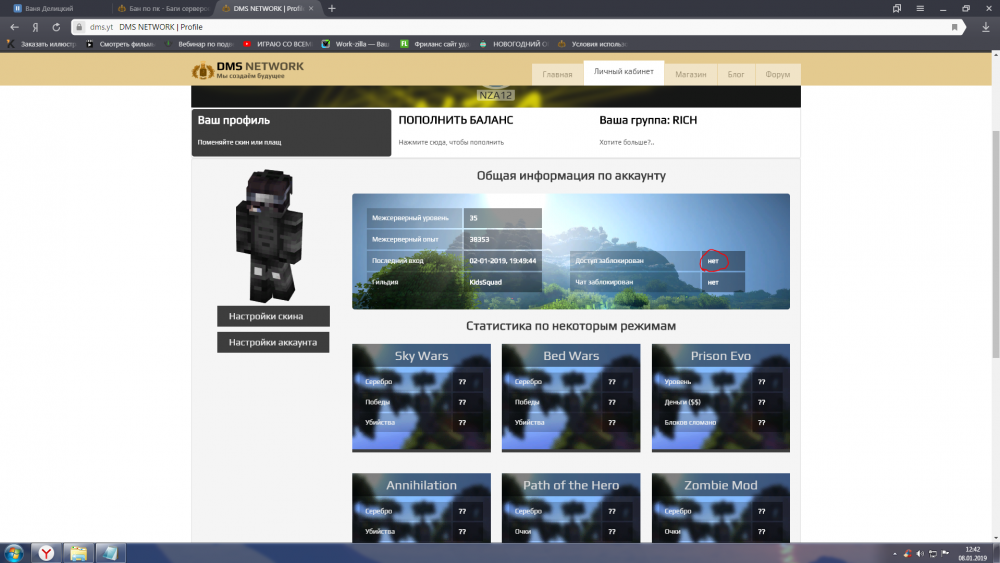Open Yandex home button in toolbar

(36, 27)
